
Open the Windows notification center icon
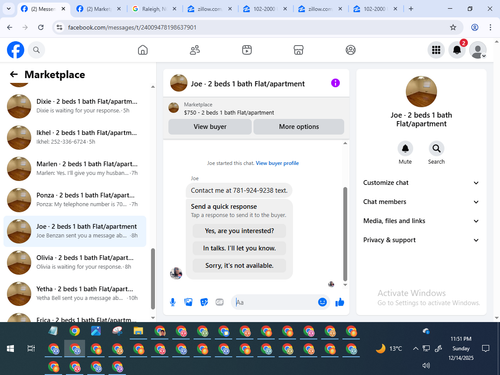click(486, 349)
